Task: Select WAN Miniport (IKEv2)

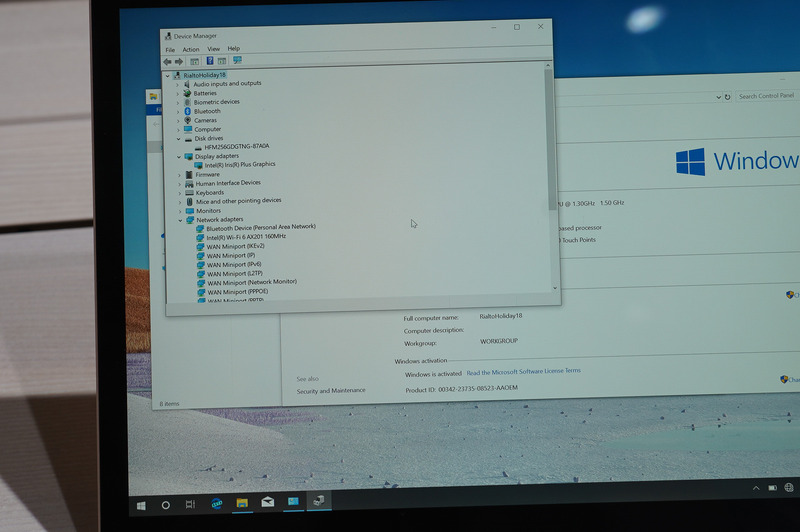Action: point(235,246)
